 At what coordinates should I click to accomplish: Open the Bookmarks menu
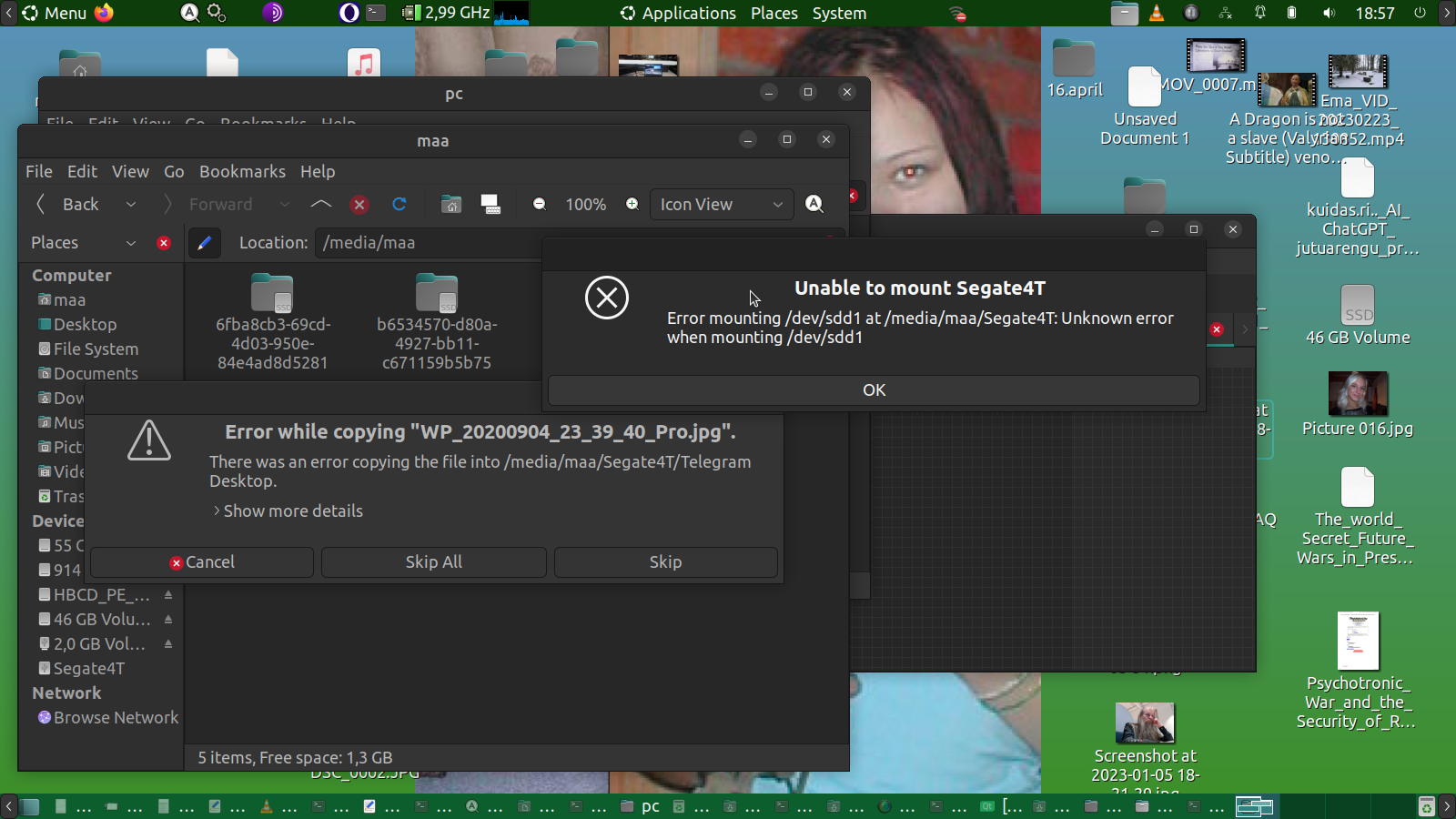tap(242, 172)
